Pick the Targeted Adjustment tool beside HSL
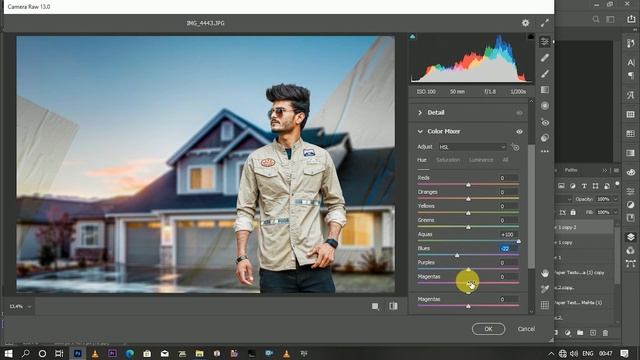 515,147
